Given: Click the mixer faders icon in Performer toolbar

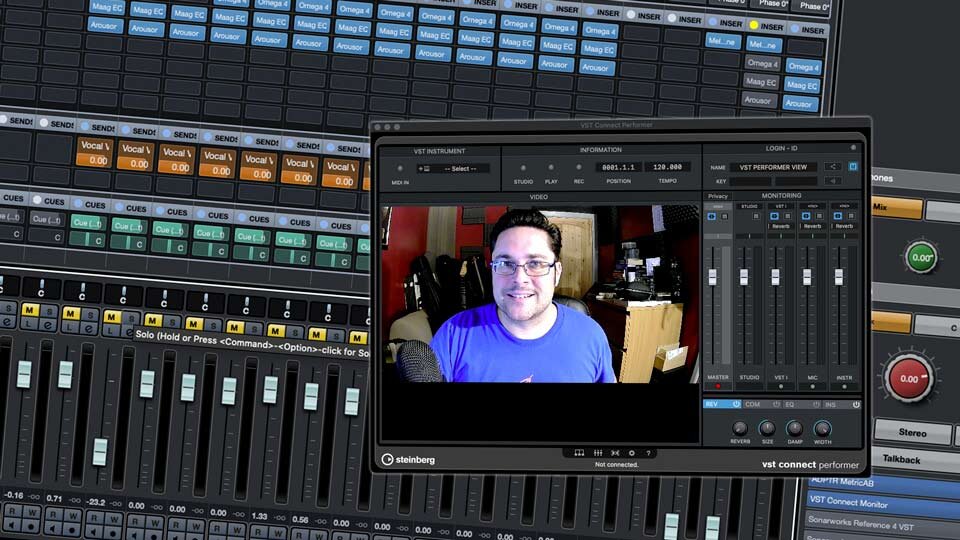Looking at the screenshot, I should coord(598,453).
